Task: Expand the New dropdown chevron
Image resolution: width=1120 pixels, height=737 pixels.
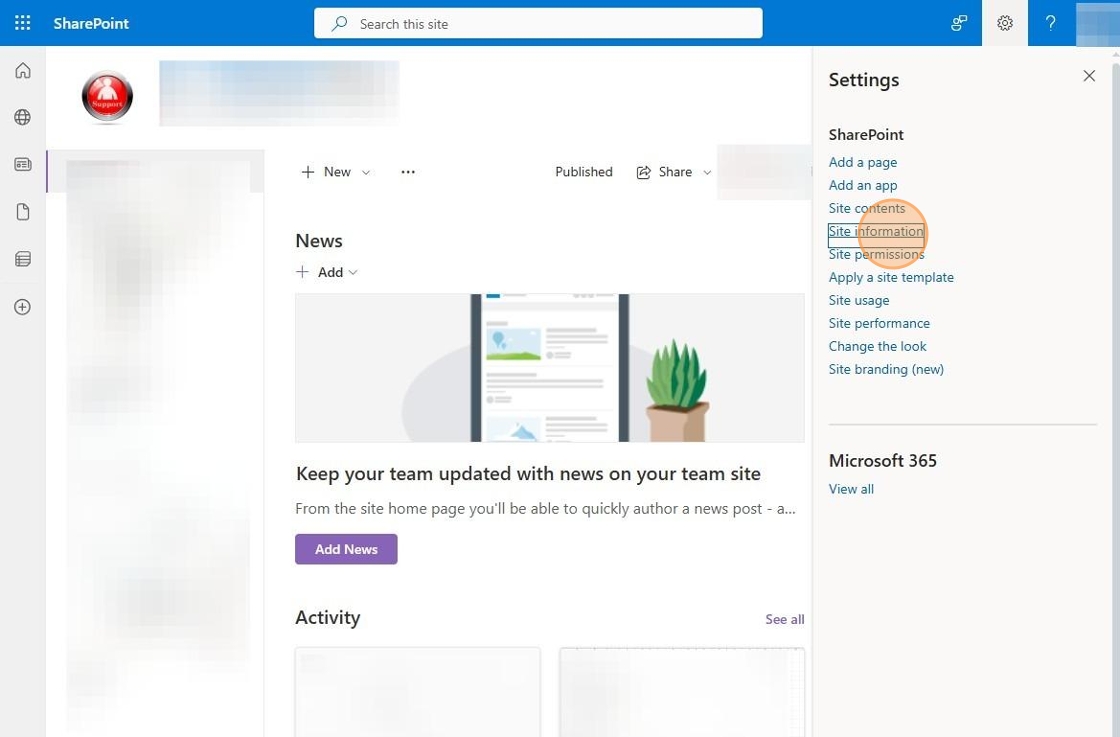Action: pyautogui.click(x=366, y=173)
